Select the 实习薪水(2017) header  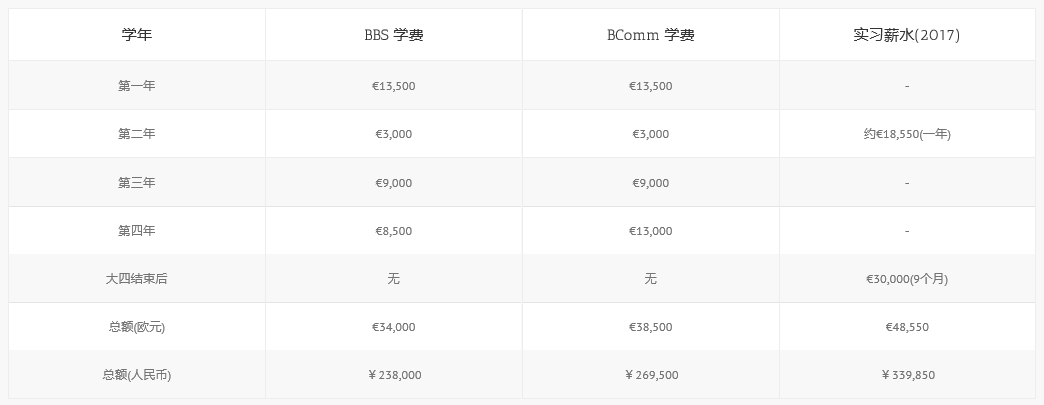tap(907, 35)
